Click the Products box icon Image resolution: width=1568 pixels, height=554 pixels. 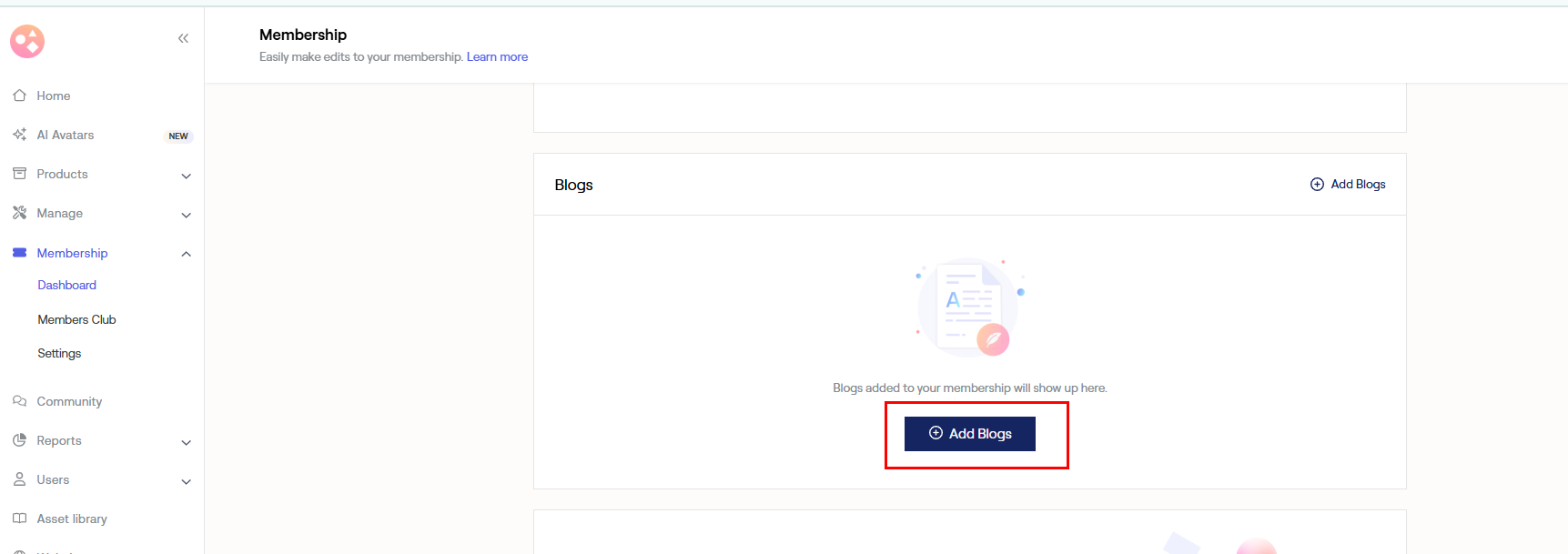tap(19, 174)
